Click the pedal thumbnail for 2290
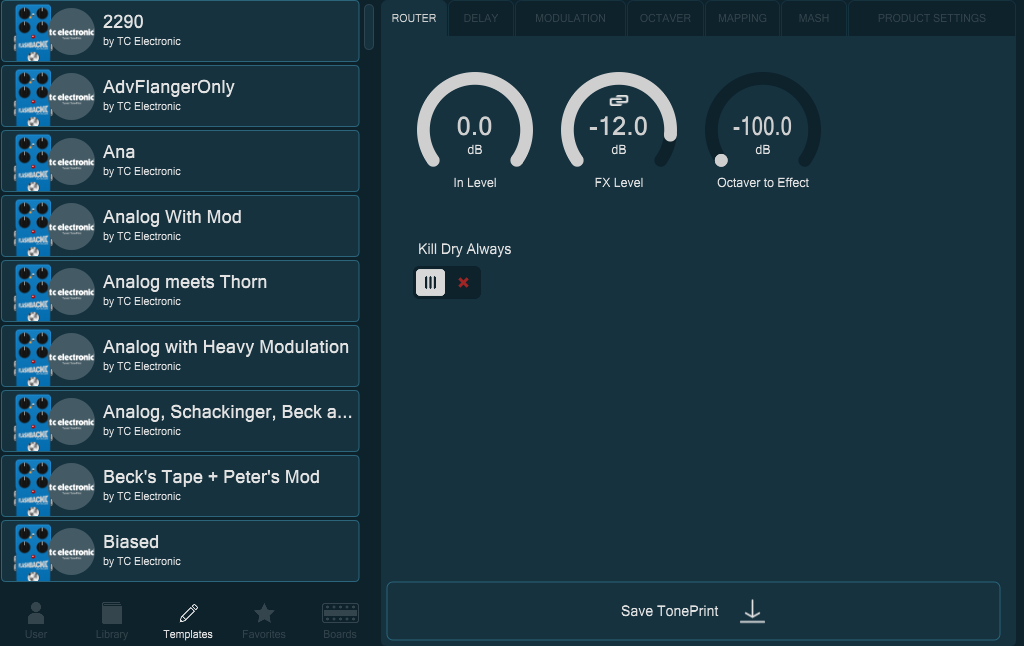This screenshot has height=646, width=1024. click(x=33, y=32)
